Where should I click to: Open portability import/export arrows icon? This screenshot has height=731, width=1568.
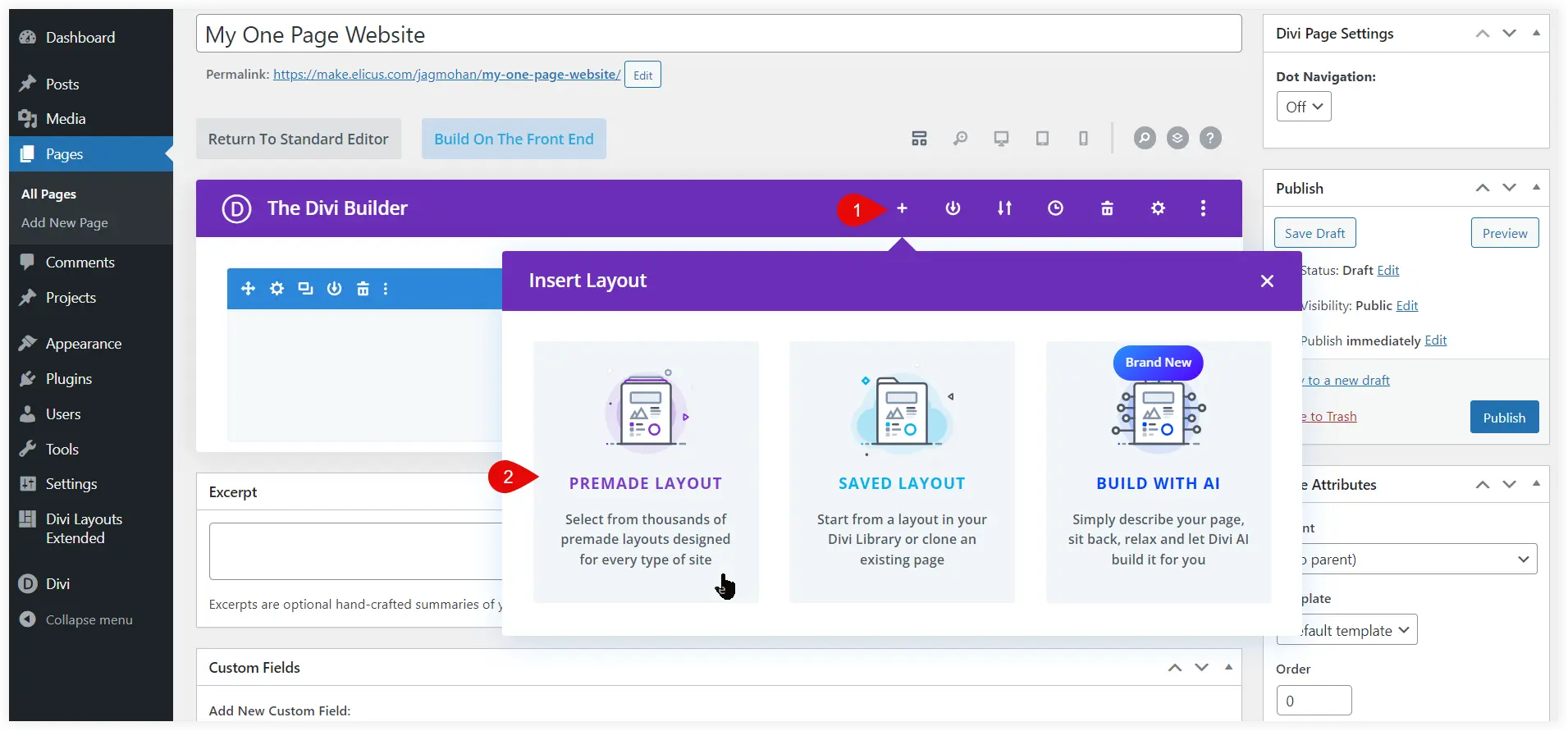coord(1004,208)
